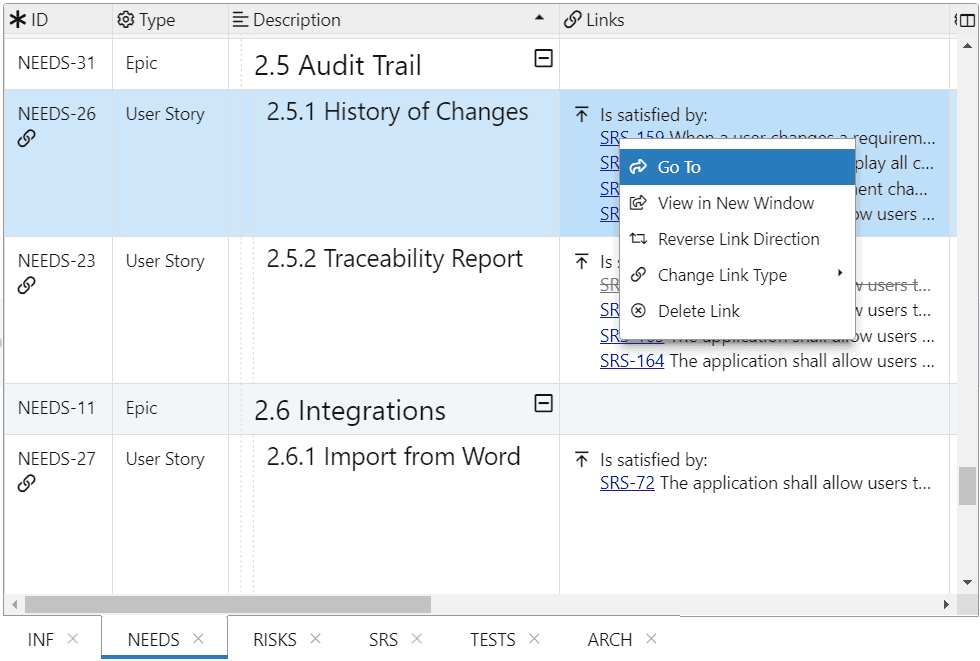Open the SRS-72 link
The width and height of the screenshot is (980, 661).
pyautogui.click(x=627, y=484)
